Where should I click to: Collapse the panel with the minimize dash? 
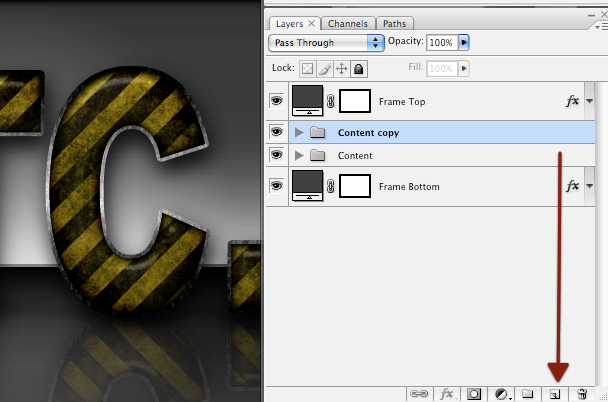(x=591, y=15)
